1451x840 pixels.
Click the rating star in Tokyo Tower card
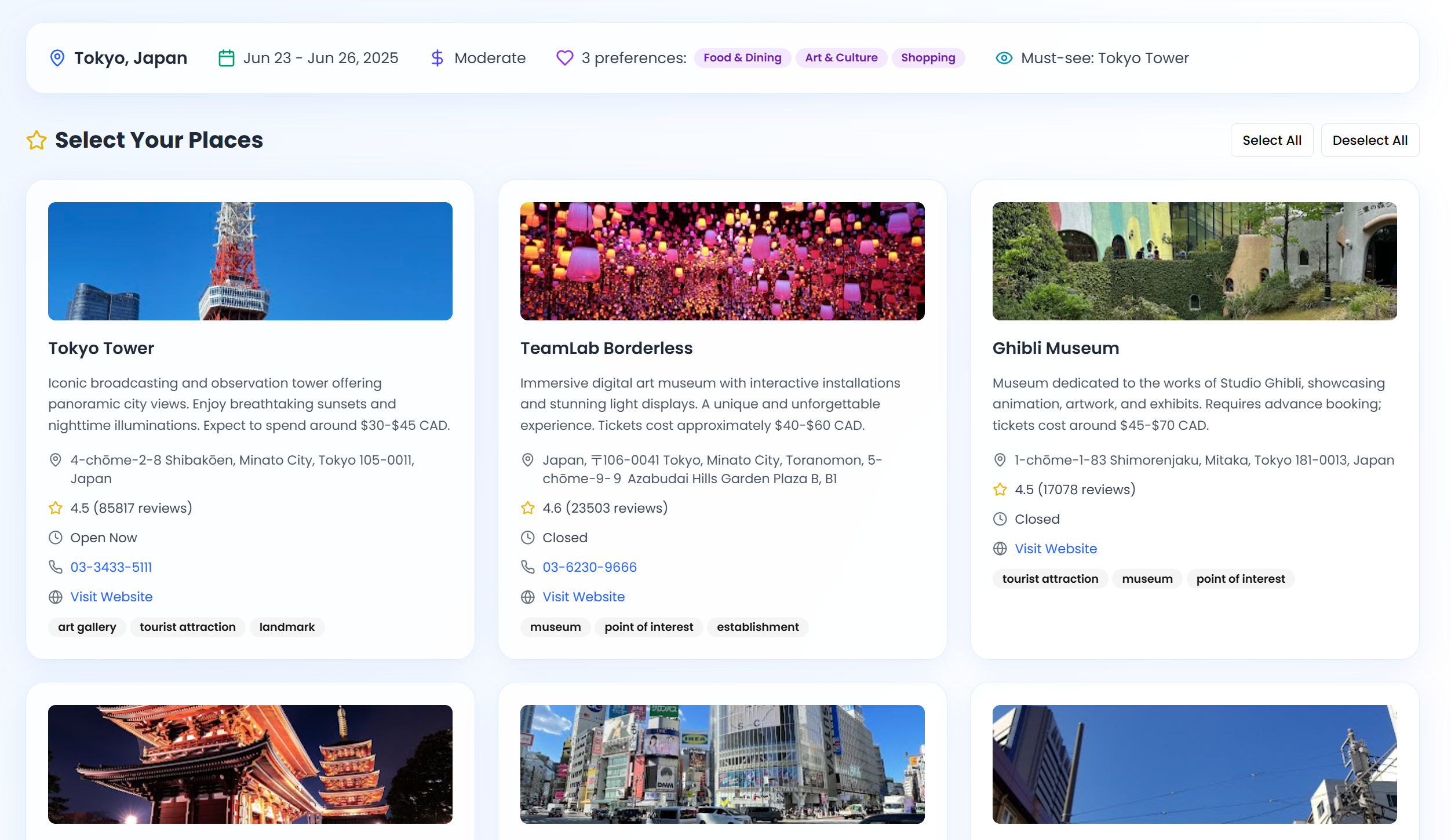[56, 508]
